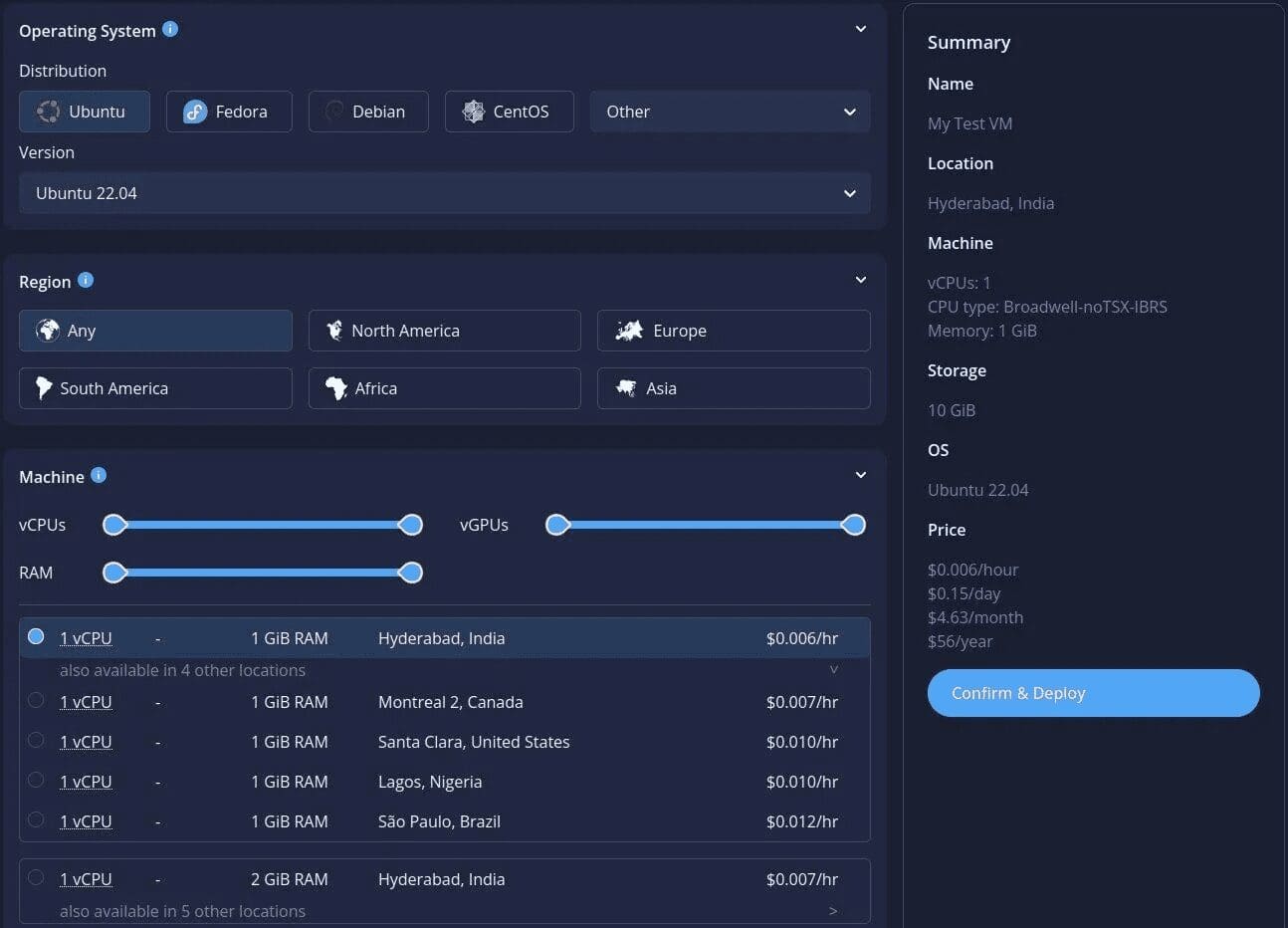Click the Region info icon
The width and height of the screenshot is (1288, 928).
86,281
